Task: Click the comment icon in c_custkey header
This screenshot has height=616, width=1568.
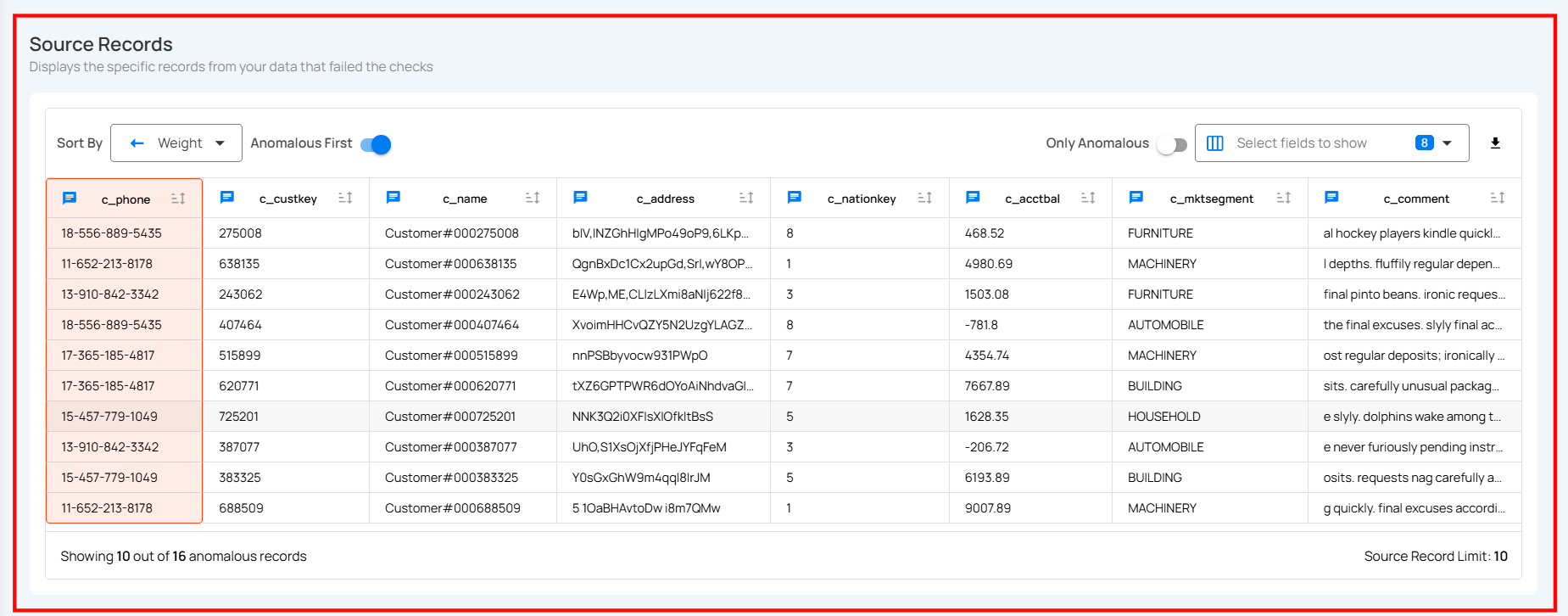Action: tap(226, 198)
